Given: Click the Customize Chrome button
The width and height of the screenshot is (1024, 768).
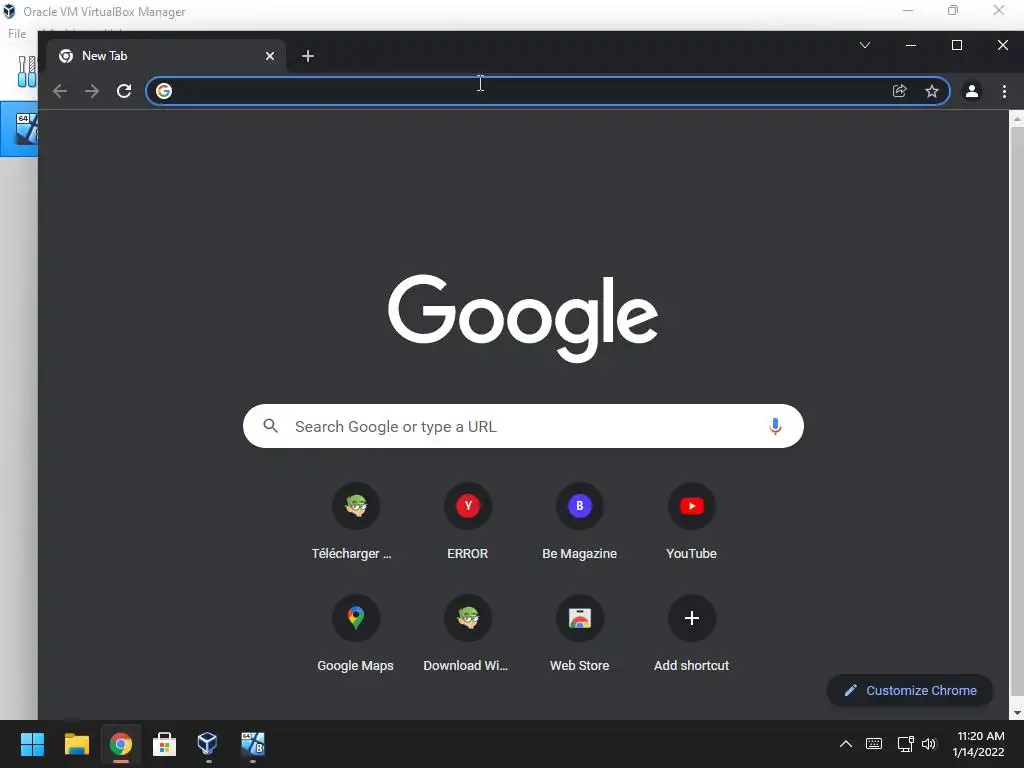Looking at the screenshot, I should [x=910, y=690].
